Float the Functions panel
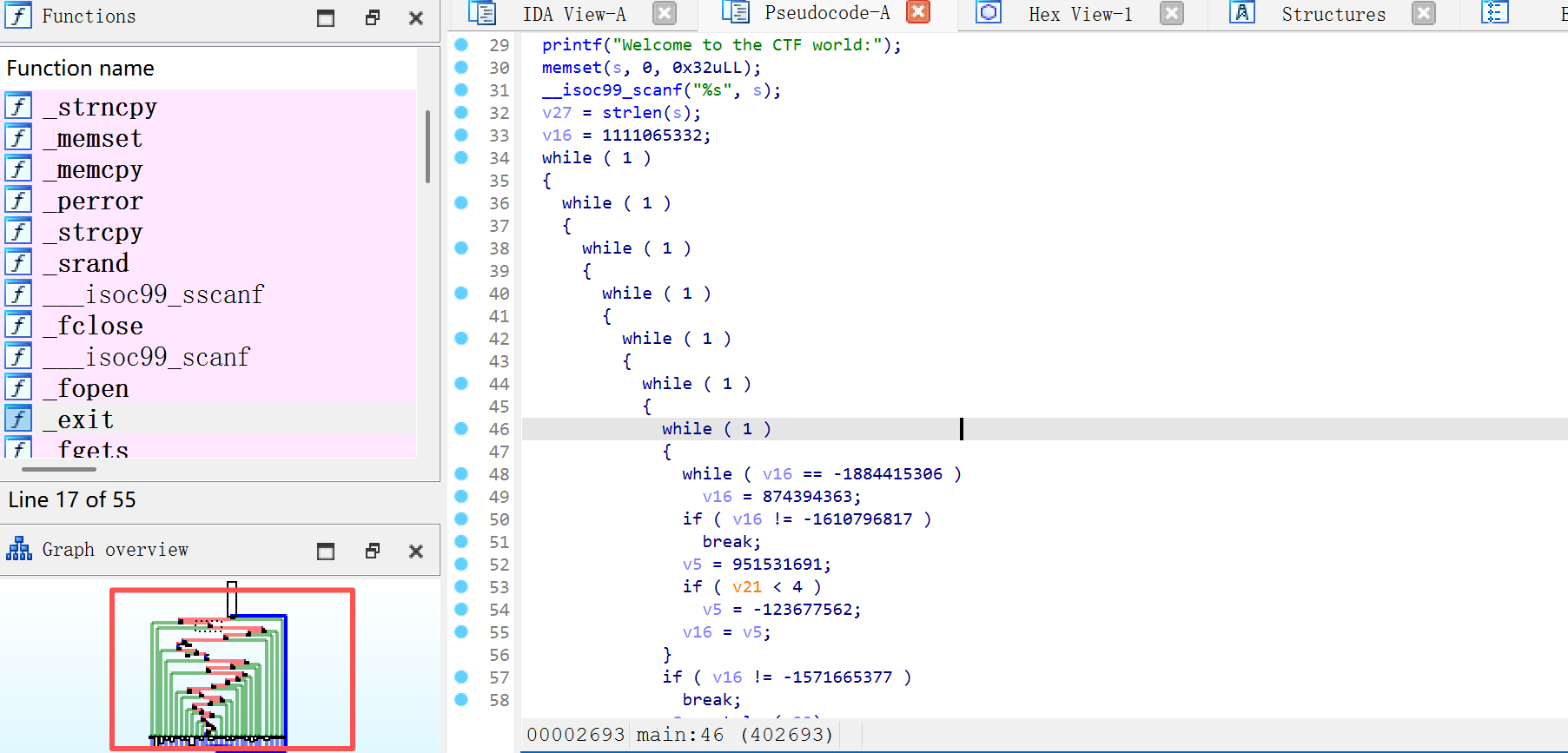The height and width of the screenshot is (753, 1568). tap(373, 17)
